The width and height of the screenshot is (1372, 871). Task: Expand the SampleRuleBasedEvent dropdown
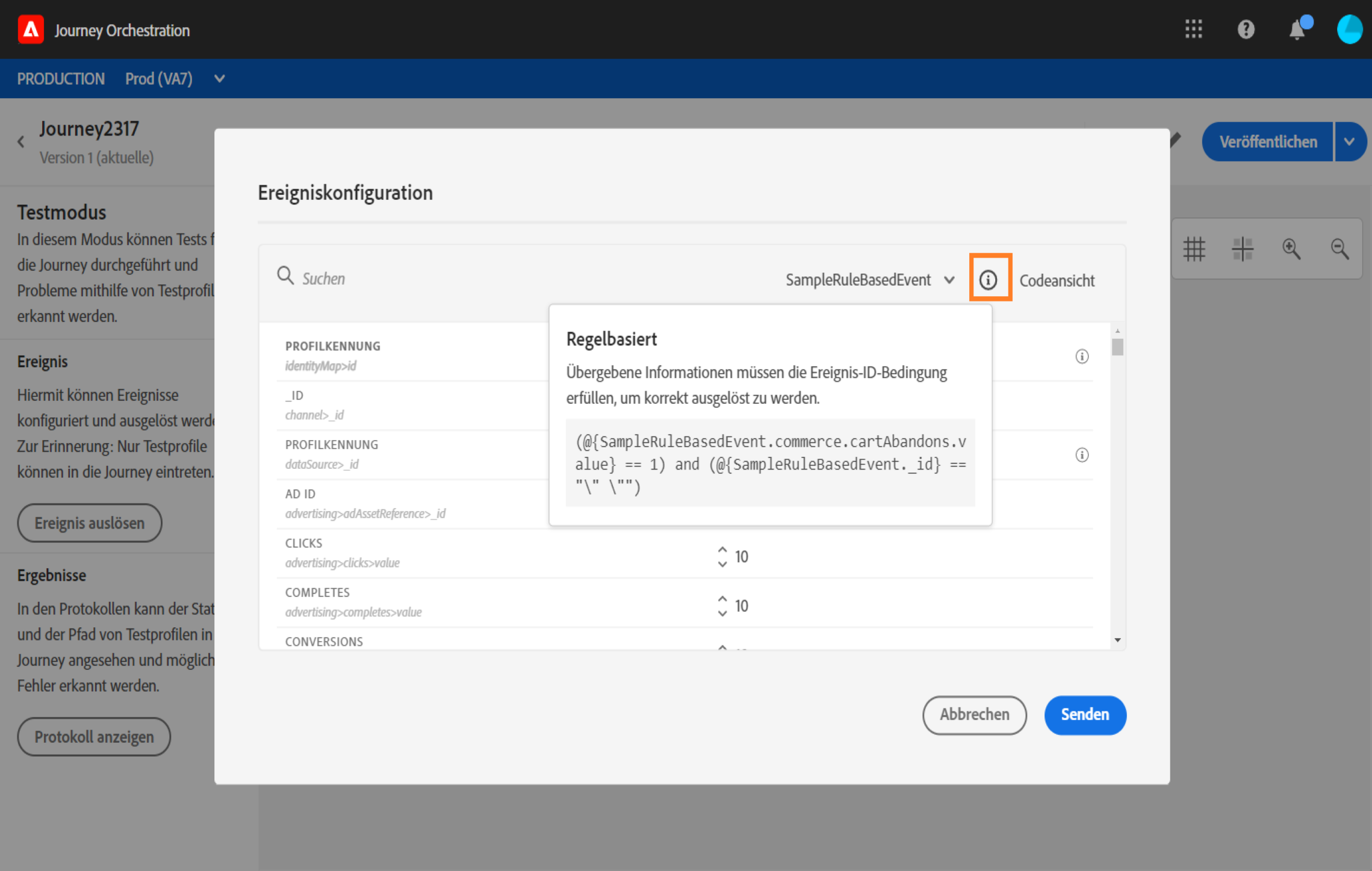point(949,280)
